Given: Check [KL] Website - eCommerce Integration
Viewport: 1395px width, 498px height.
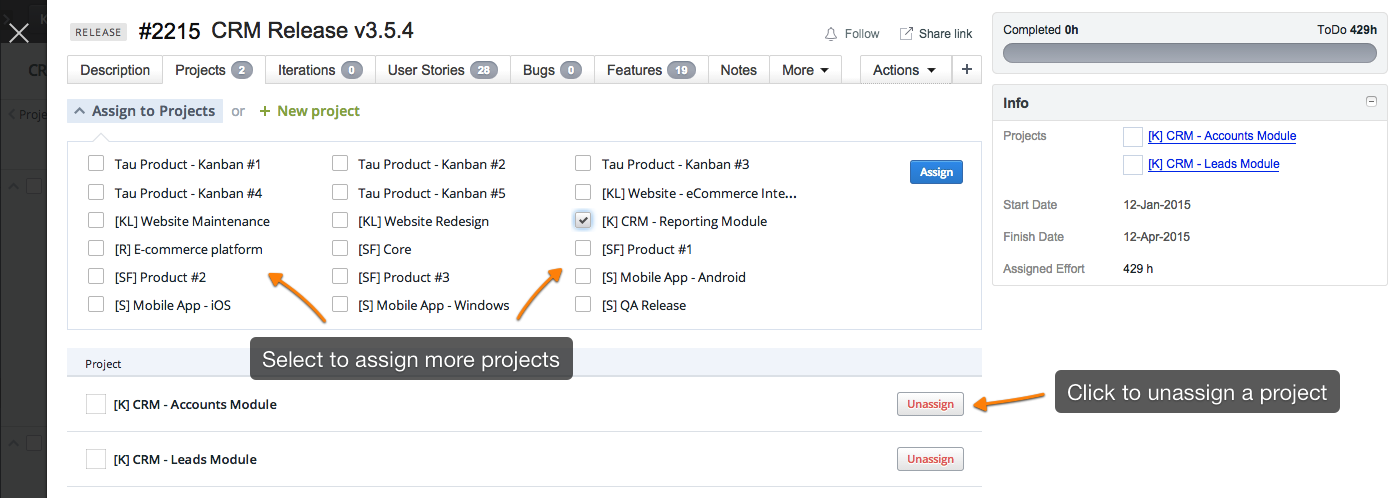Looking at the screenshot, I should pos(583,192).
